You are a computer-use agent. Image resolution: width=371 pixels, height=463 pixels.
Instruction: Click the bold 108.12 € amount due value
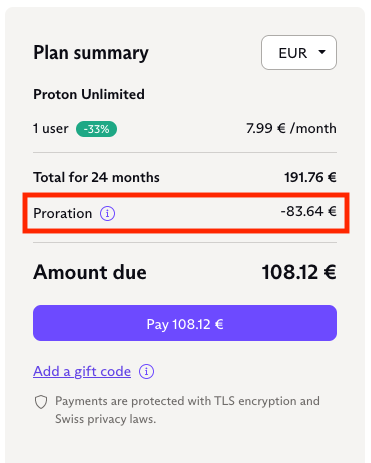[299, 272]
